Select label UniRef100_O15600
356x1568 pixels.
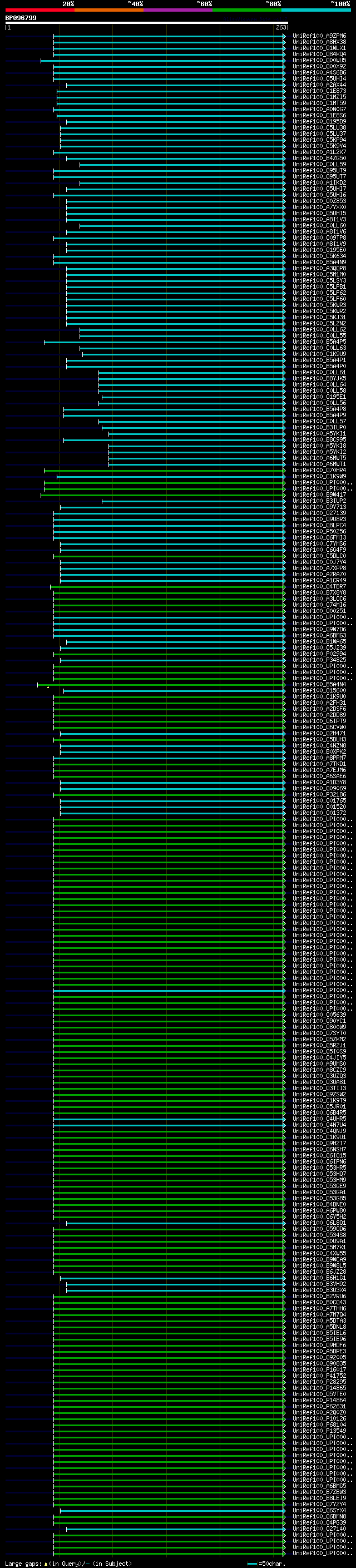pos(319,690)
